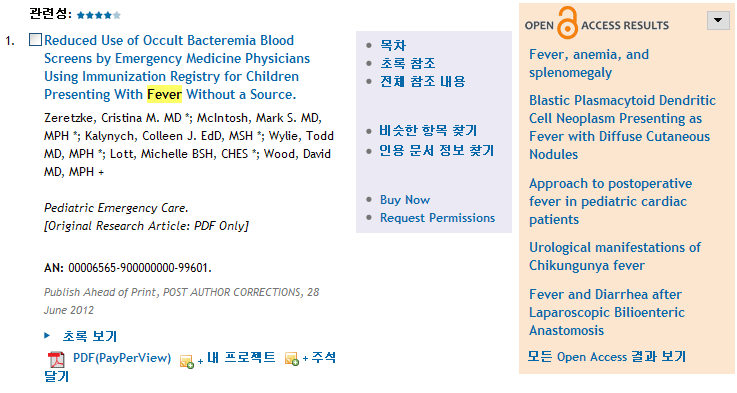Screen dimensions: 737x393
Task: Click the Buy Now link
Action: (405, 200)
